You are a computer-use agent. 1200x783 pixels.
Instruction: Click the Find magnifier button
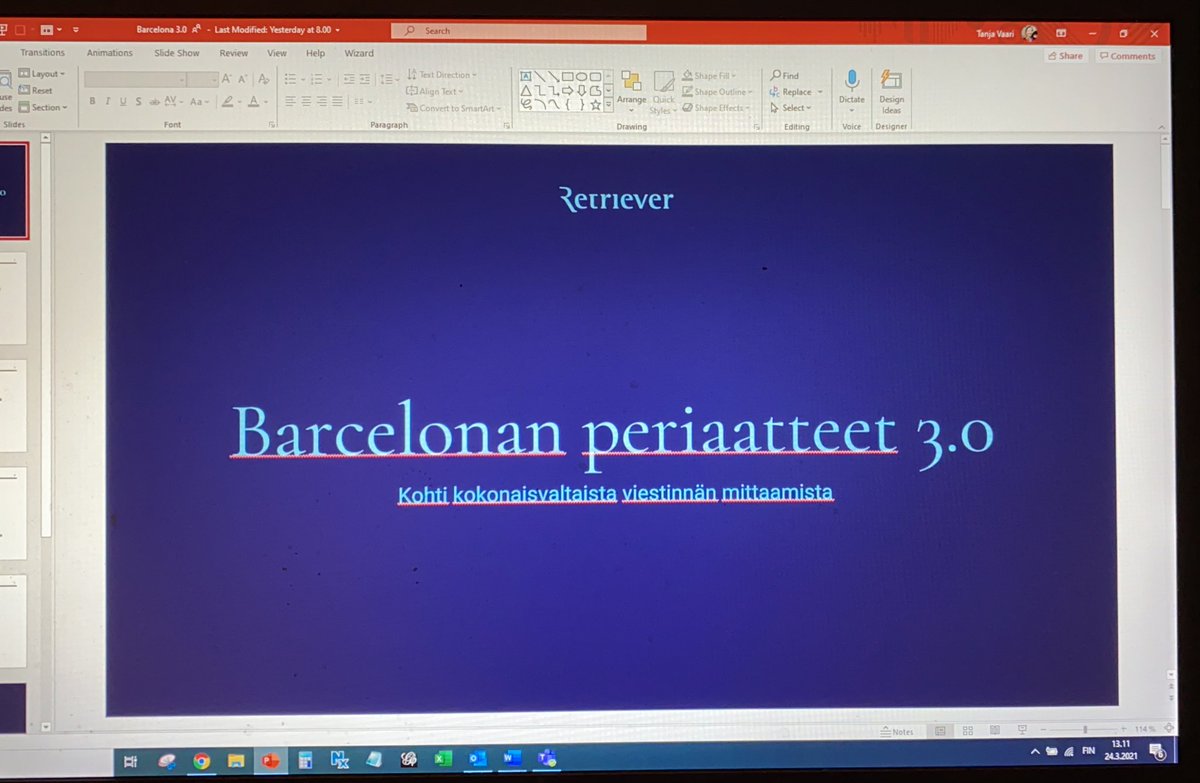click(785, 75)
